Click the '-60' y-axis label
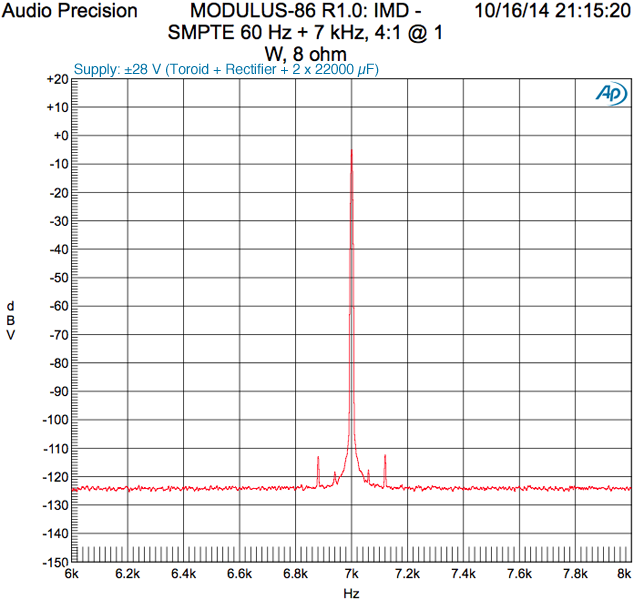644x600 pixels. point(59,306)
